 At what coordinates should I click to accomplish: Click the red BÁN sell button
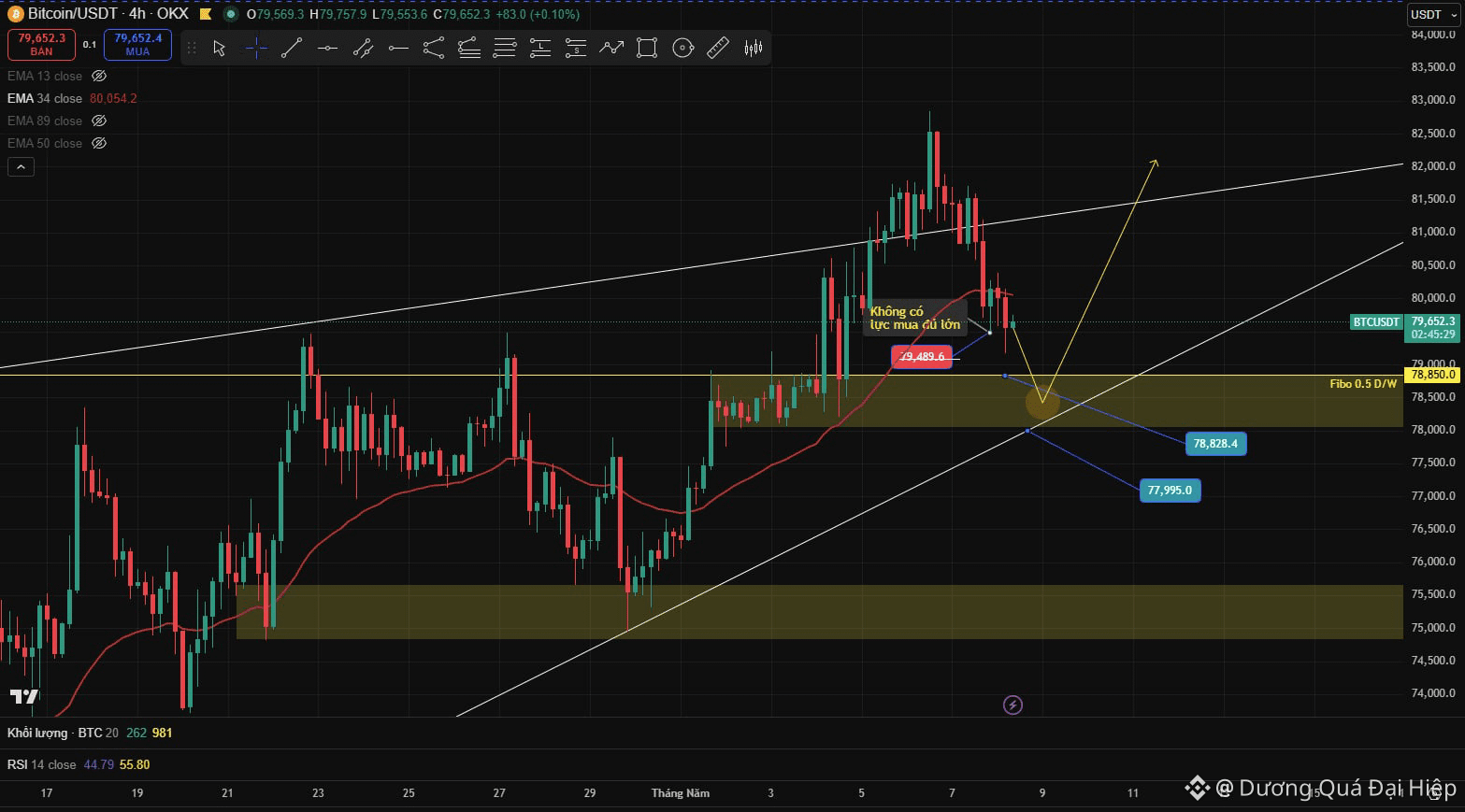(42, 44)
